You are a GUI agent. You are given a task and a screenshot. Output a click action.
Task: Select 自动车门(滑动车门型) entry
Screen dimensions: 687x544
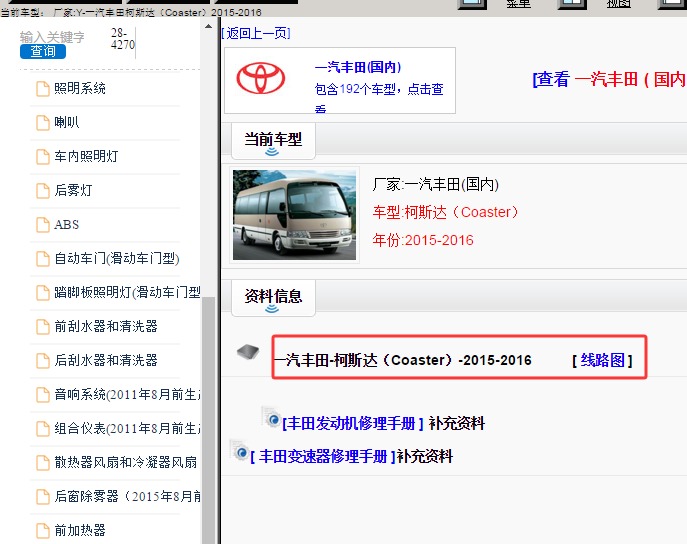[117, 258]
